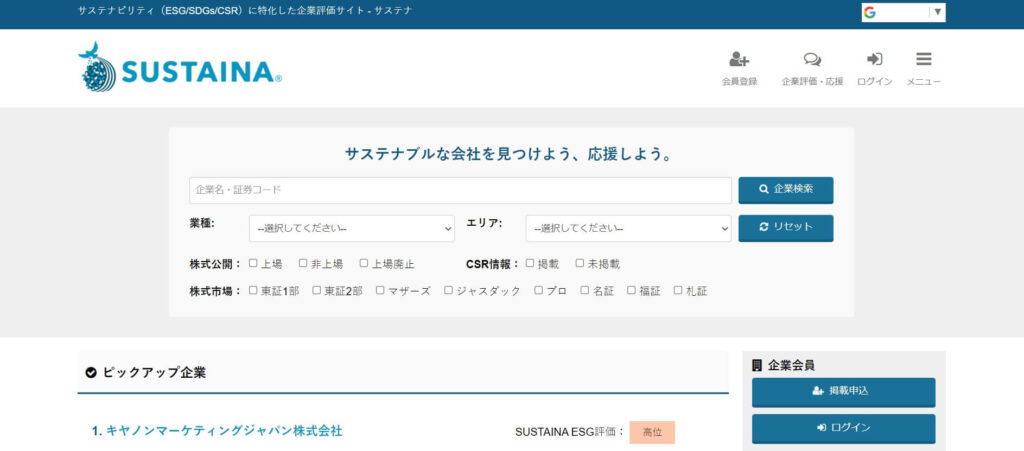Click the 企業検索 search button
The image size is (1024, 451).
786,190
